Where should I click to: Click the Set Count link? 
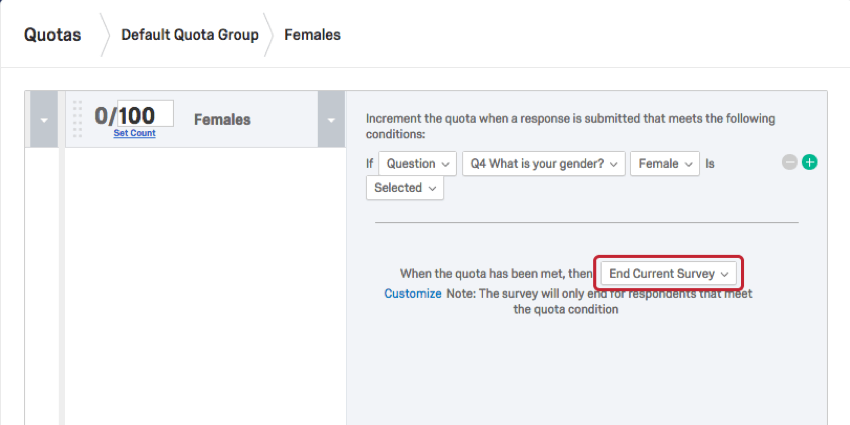[x=134, y=133]
